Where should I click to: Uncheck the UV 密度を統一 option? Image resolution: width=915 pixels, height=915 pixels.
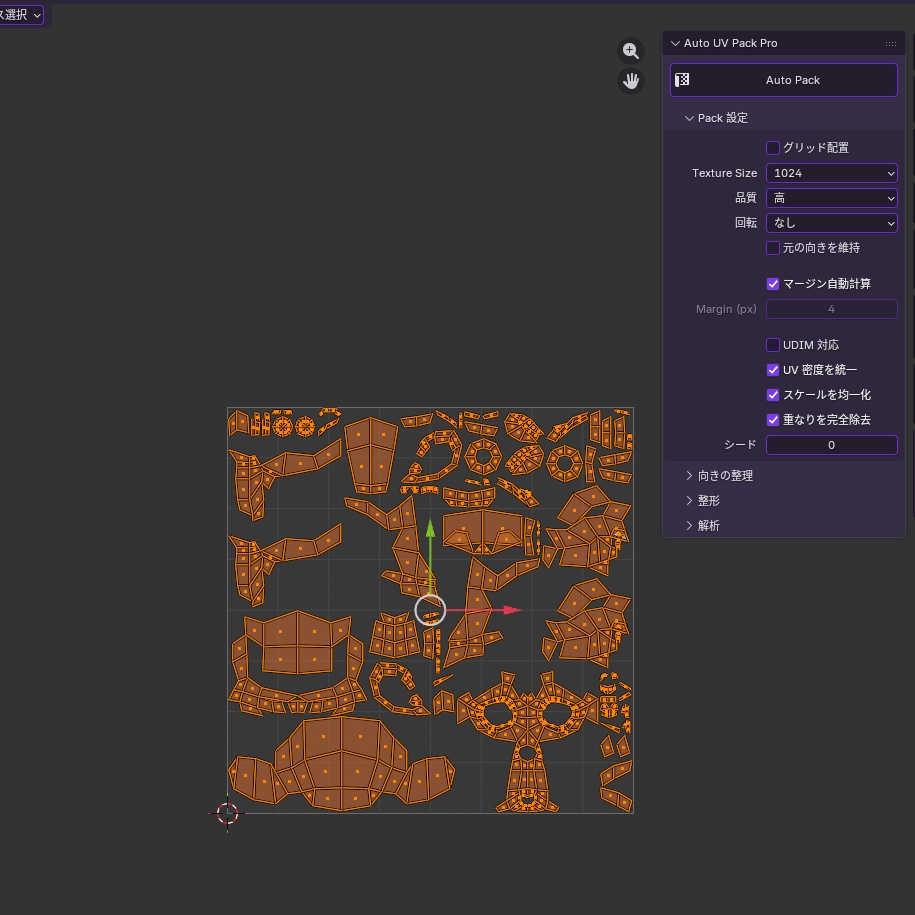[773, 370]
